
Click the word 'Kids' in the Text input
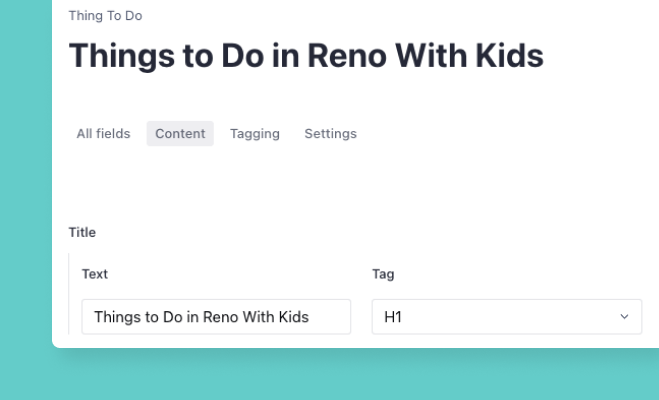[293, 318]
